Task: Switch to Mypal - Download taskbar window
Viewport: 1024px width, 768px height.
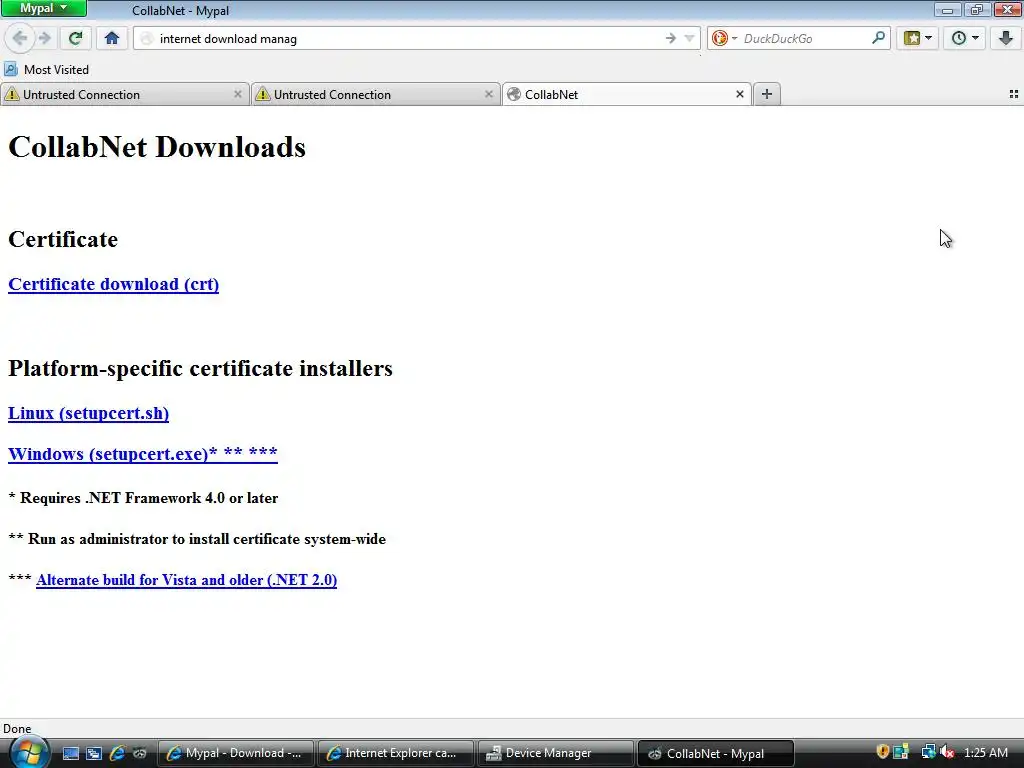Action: 236,753
